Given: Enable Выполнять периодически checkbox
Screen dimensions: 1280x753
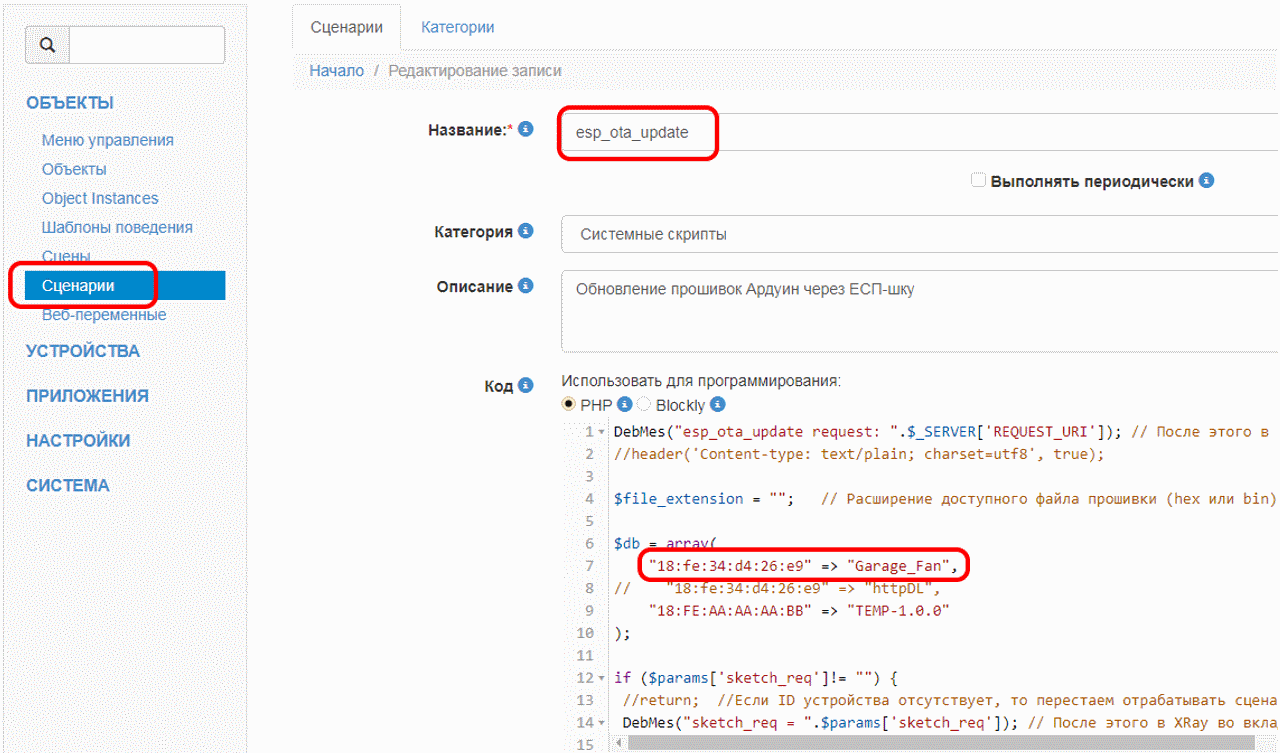Looking at the screenshot, I should tap(978, 181).
